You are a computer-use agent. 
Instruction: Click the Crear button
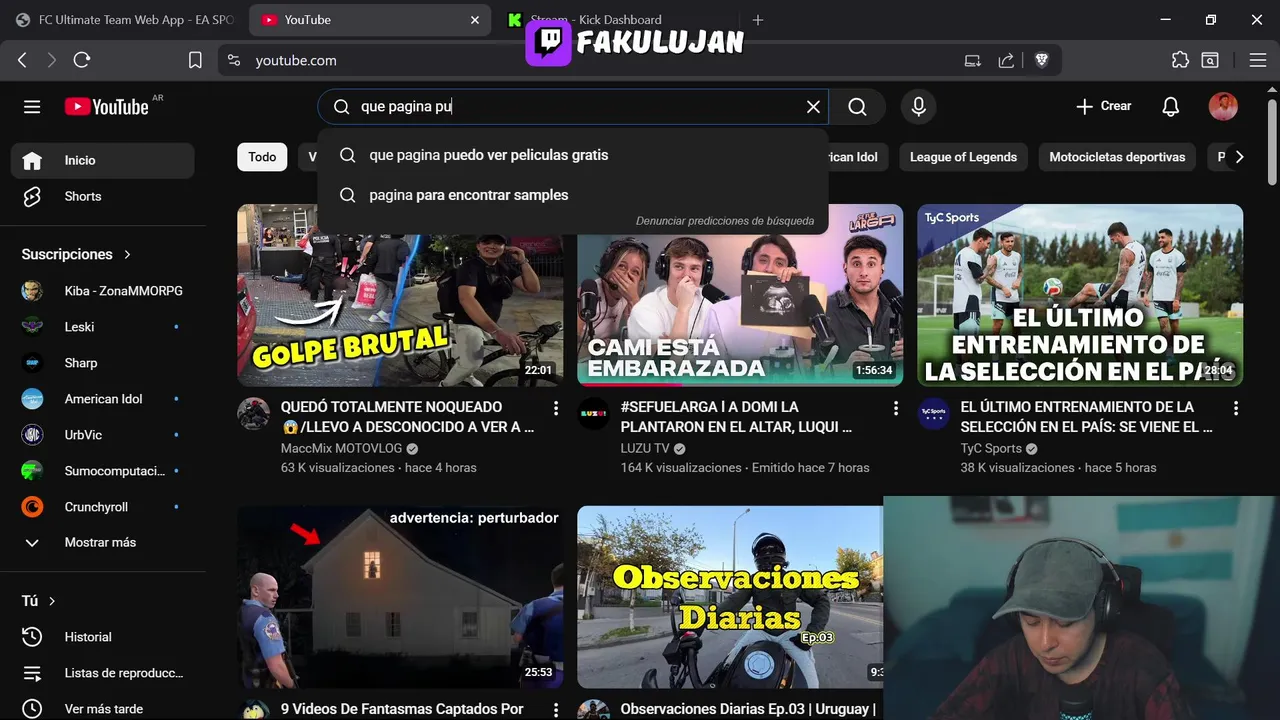pos(1103,106)
